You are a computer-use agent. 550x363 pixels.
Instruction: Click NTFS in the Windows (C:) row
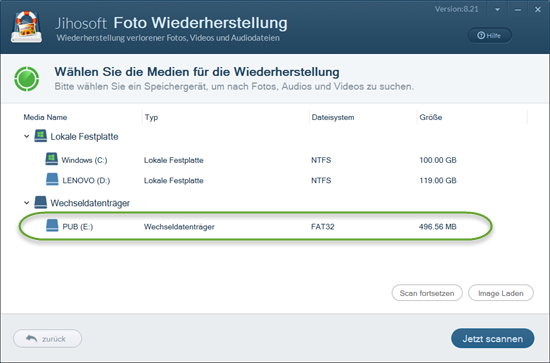[321, 160]
